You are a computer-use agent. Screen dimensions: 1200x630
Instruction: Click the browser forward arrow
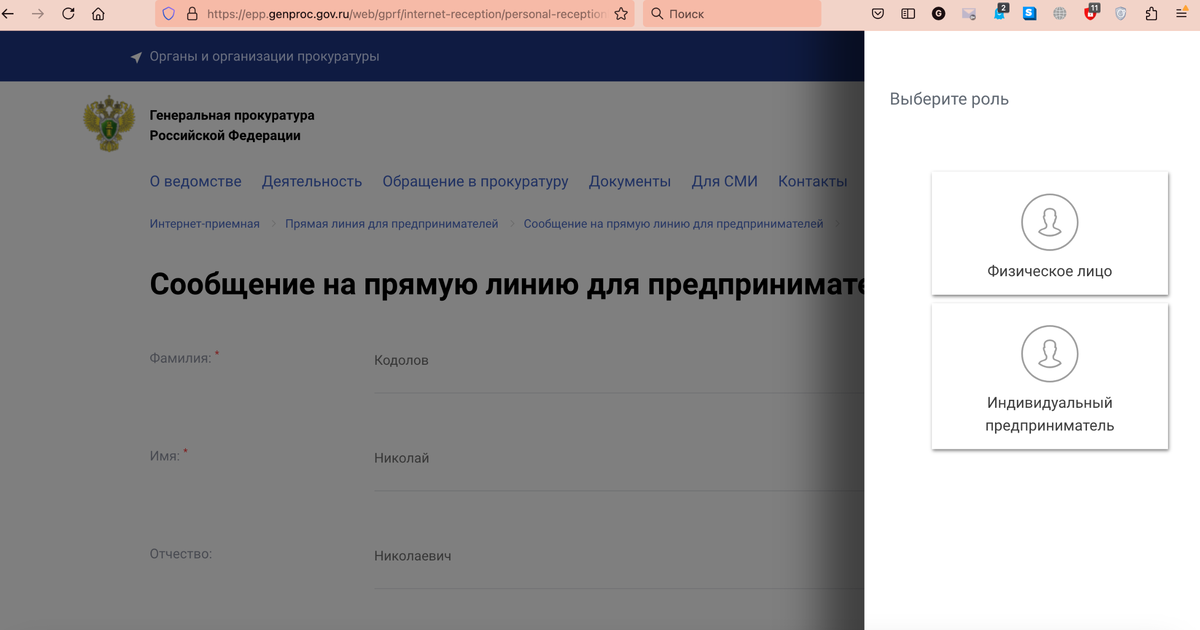pyautogui.click(x=38, y=14)
